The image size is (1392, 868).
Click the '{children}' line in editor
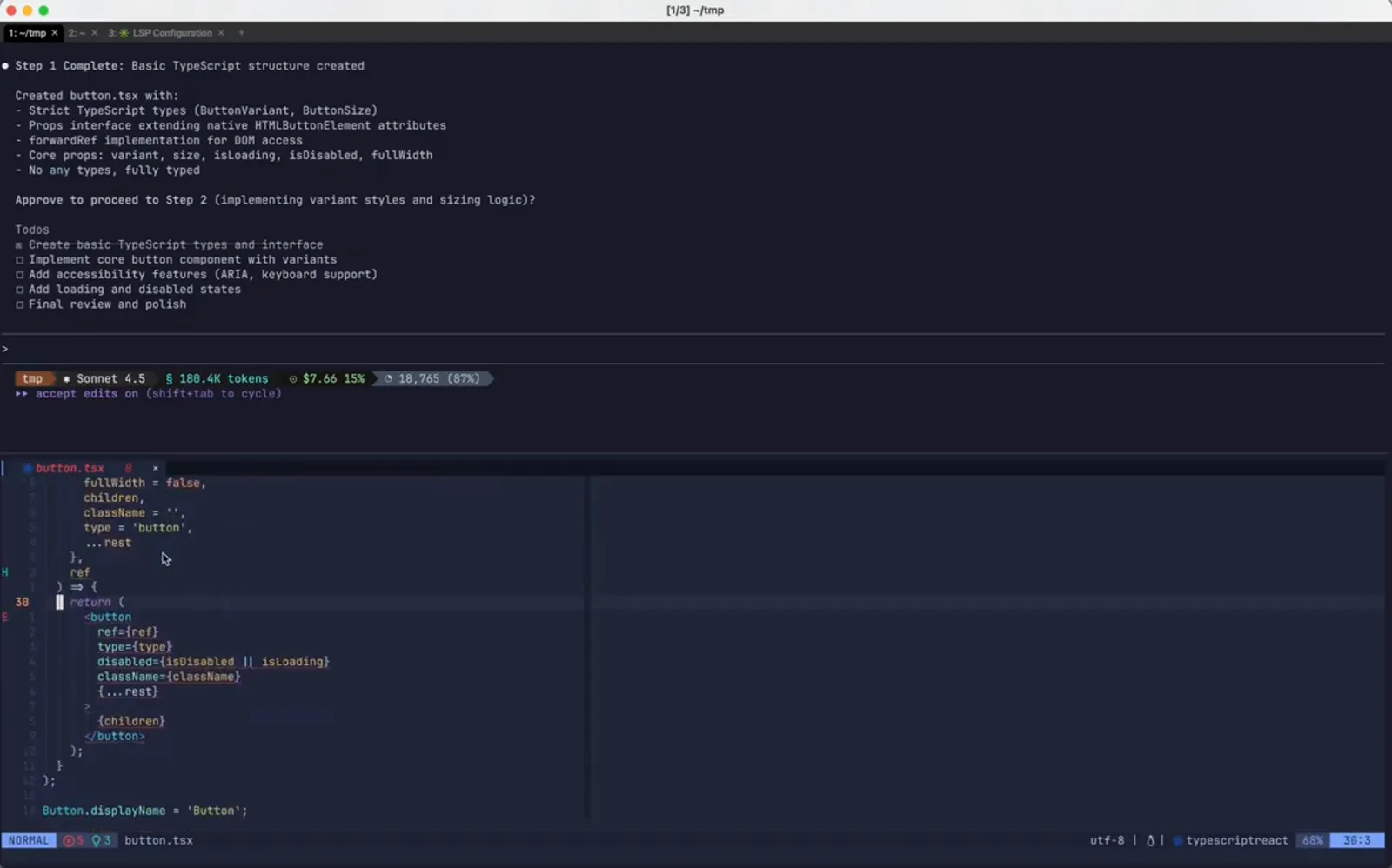131,721
